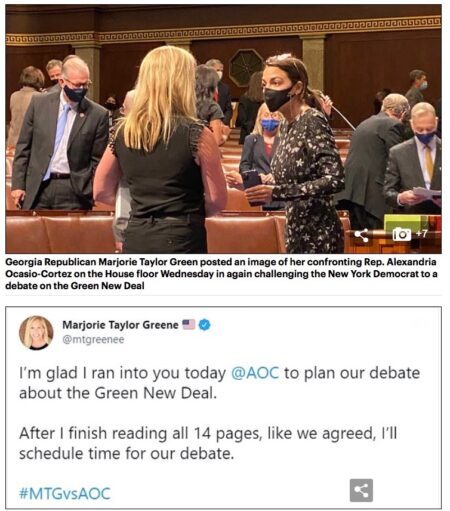Click the photo caption starting 'Georgia Republican'
This screenshot has height=511, width=450.
click(221, 274)
